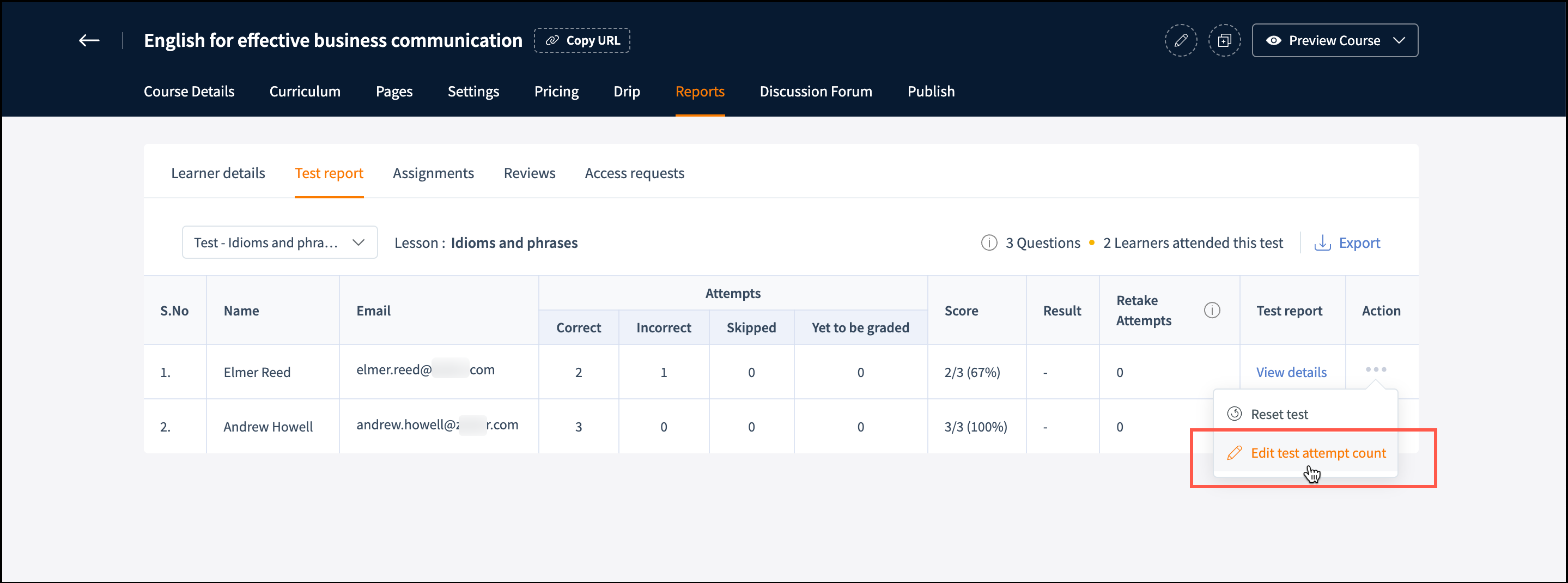Click View details for Elmer Reed
This screenshot has width=1568, height=583.
coord(1291,373)
